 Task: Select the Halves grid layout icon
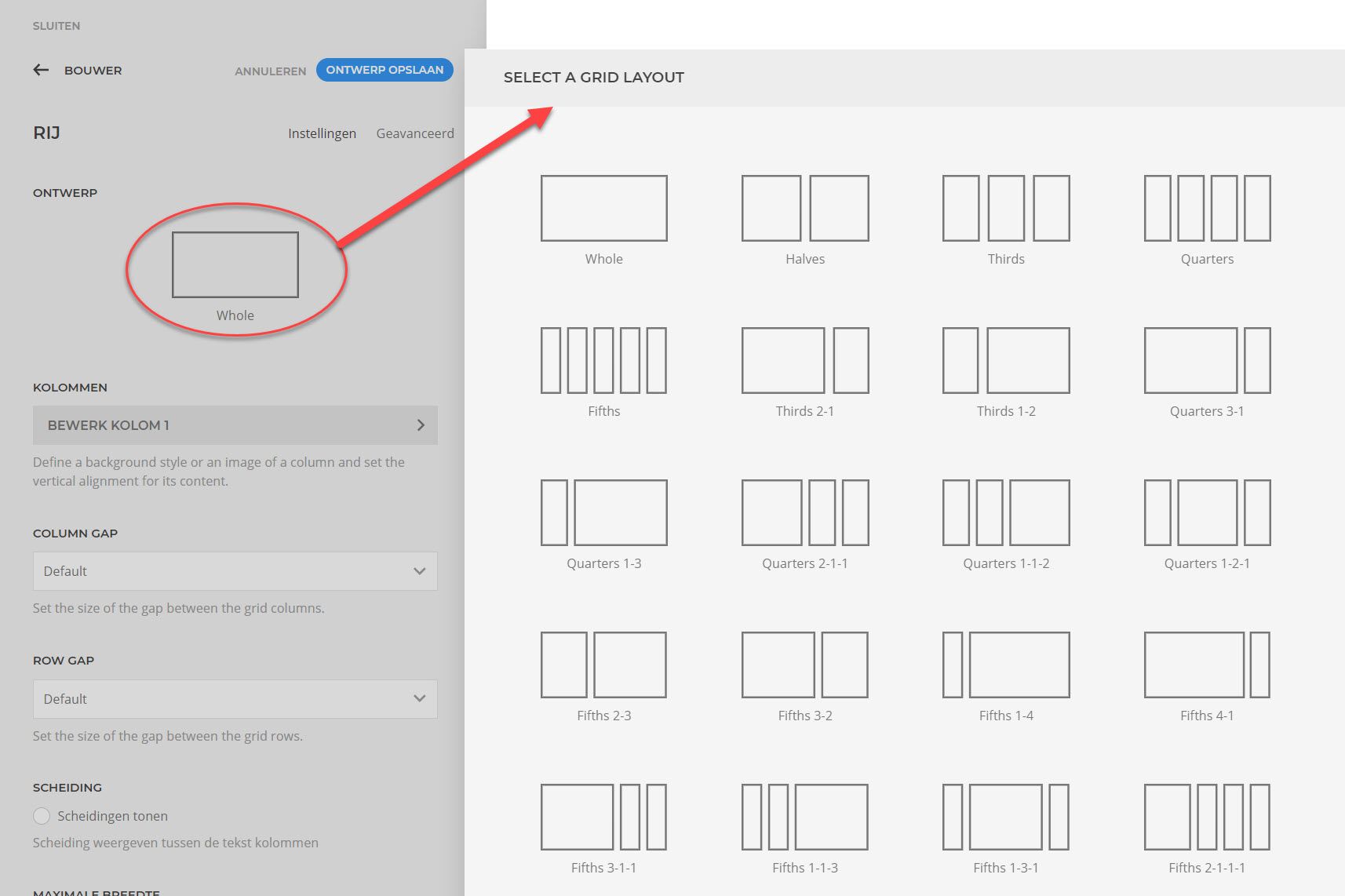pos(805,208)
